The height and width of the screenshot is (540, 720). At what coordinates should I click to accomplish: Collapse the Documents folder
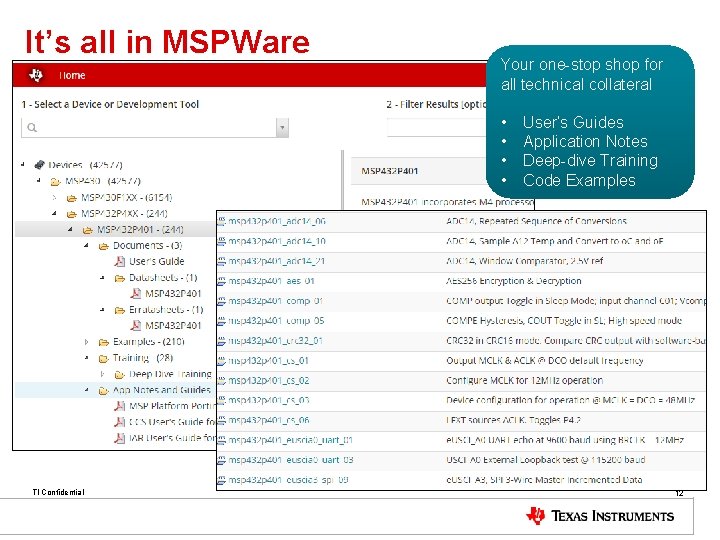[86, 245]
